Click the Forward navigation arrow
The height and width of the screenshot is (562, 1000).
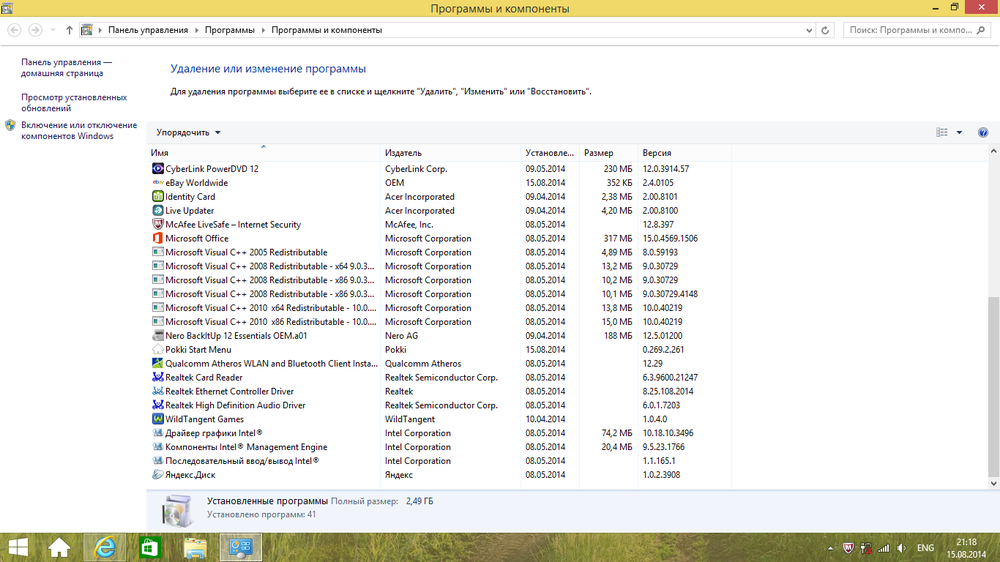tap(36, 30)
